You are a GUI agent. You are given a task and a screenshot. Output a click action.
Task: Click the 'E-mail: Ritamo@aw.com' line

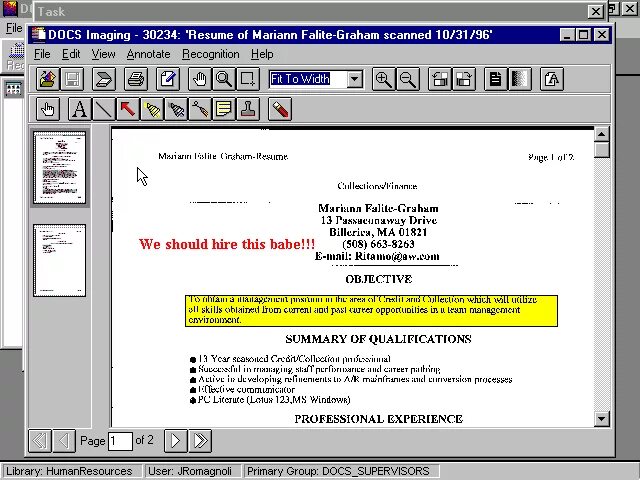coord(377,256)
